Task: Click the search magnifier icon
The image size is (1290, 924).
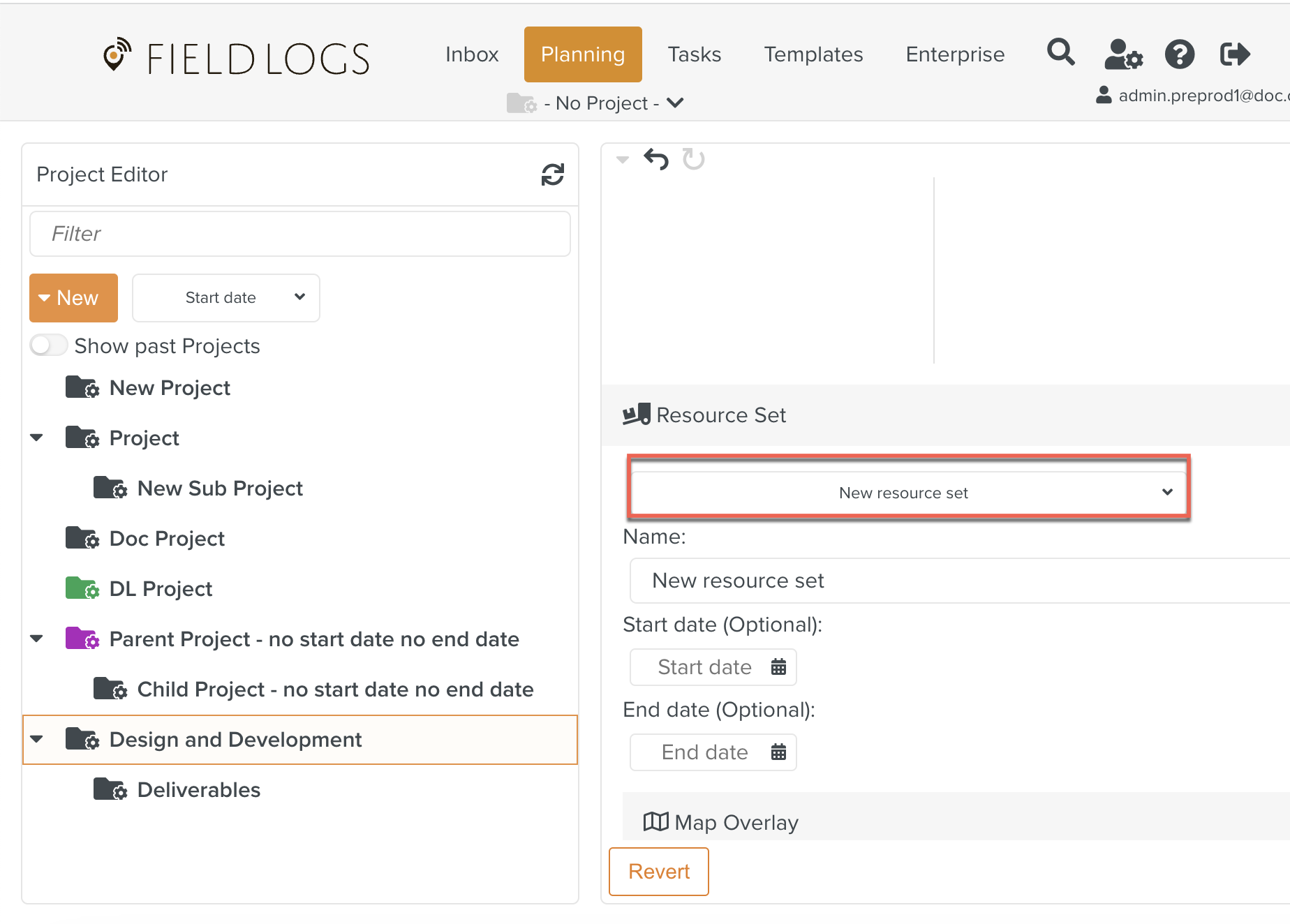Action: pos(1060,53)
